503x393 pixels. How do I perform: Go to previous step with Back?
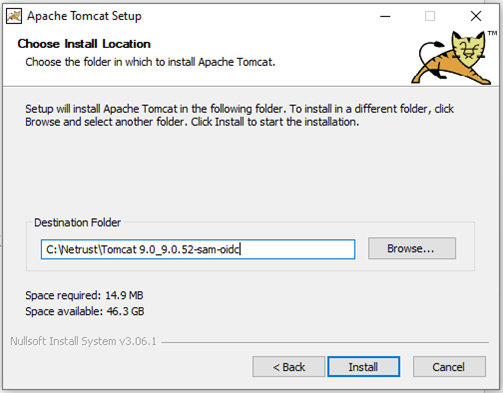coord(289,367)
